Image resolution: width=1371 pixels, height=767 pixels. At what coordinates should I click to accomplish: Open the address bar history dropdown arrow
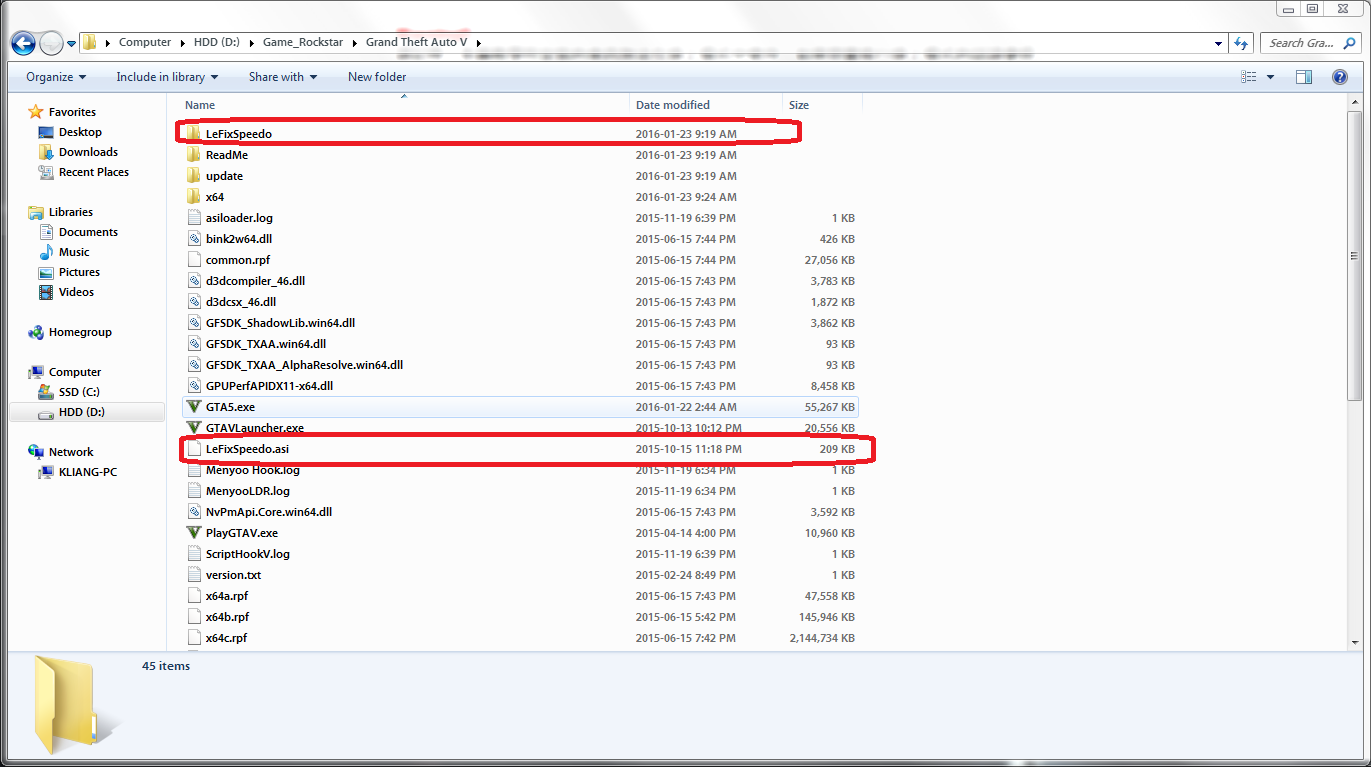(x=1217, y=43)
